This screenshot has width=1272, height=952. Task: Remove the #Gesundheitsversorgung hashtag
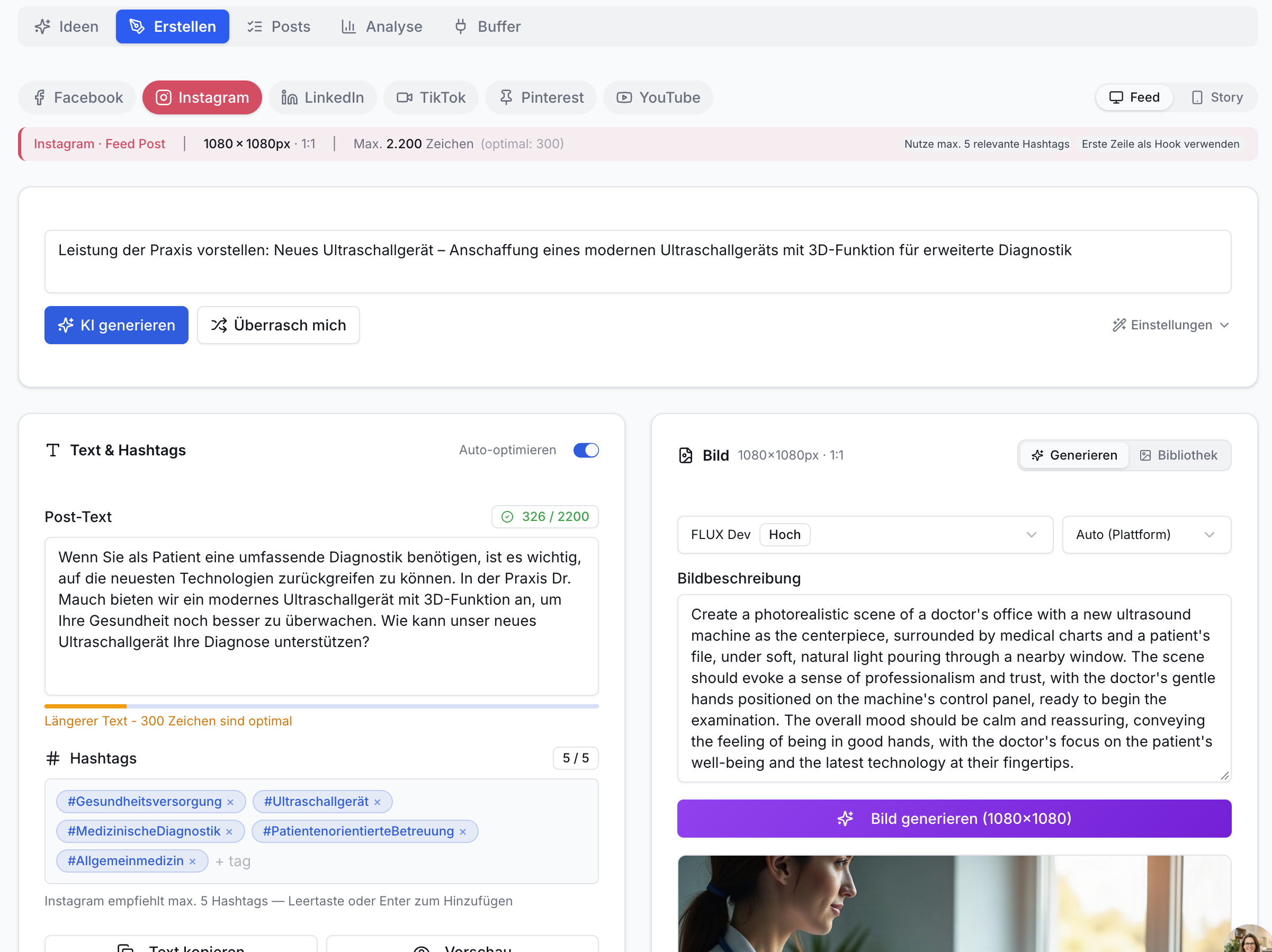click(x=230, y=802)
